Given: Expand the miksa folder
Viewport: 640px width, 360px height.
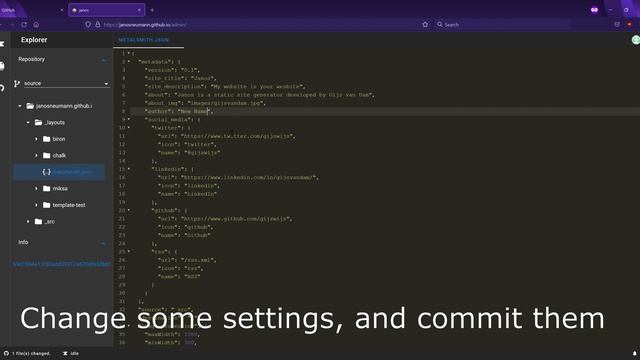Looking at the screenshot, I should pos(36,189).
